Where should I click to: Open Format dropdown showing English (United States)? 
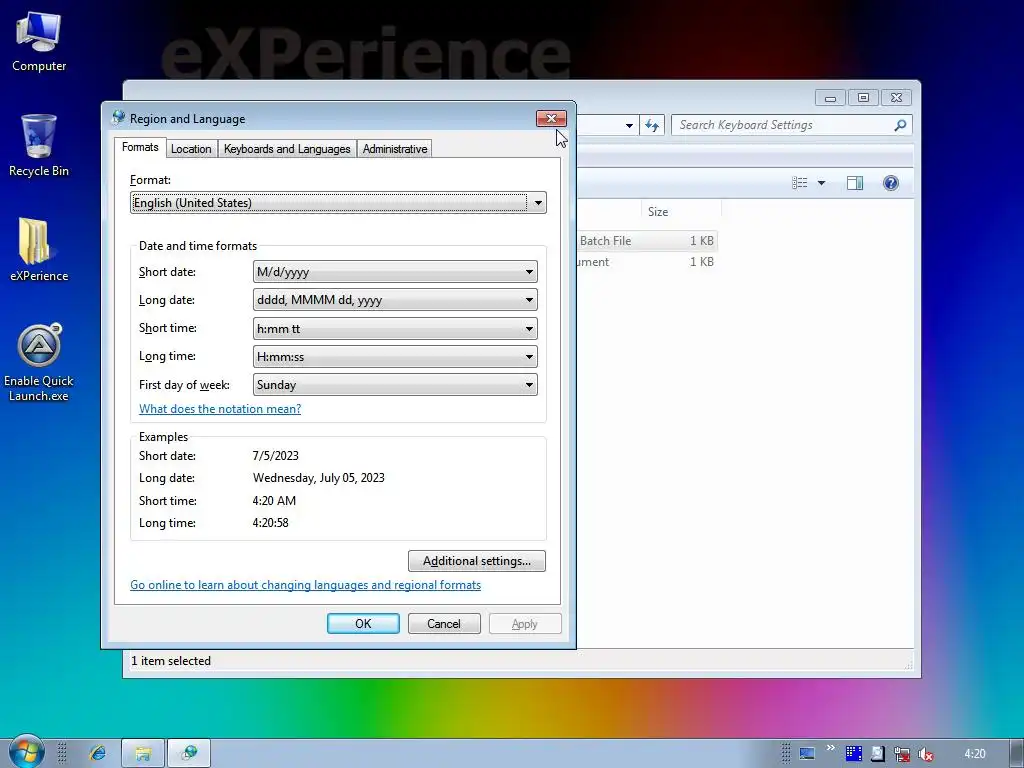tap(338, 203)
